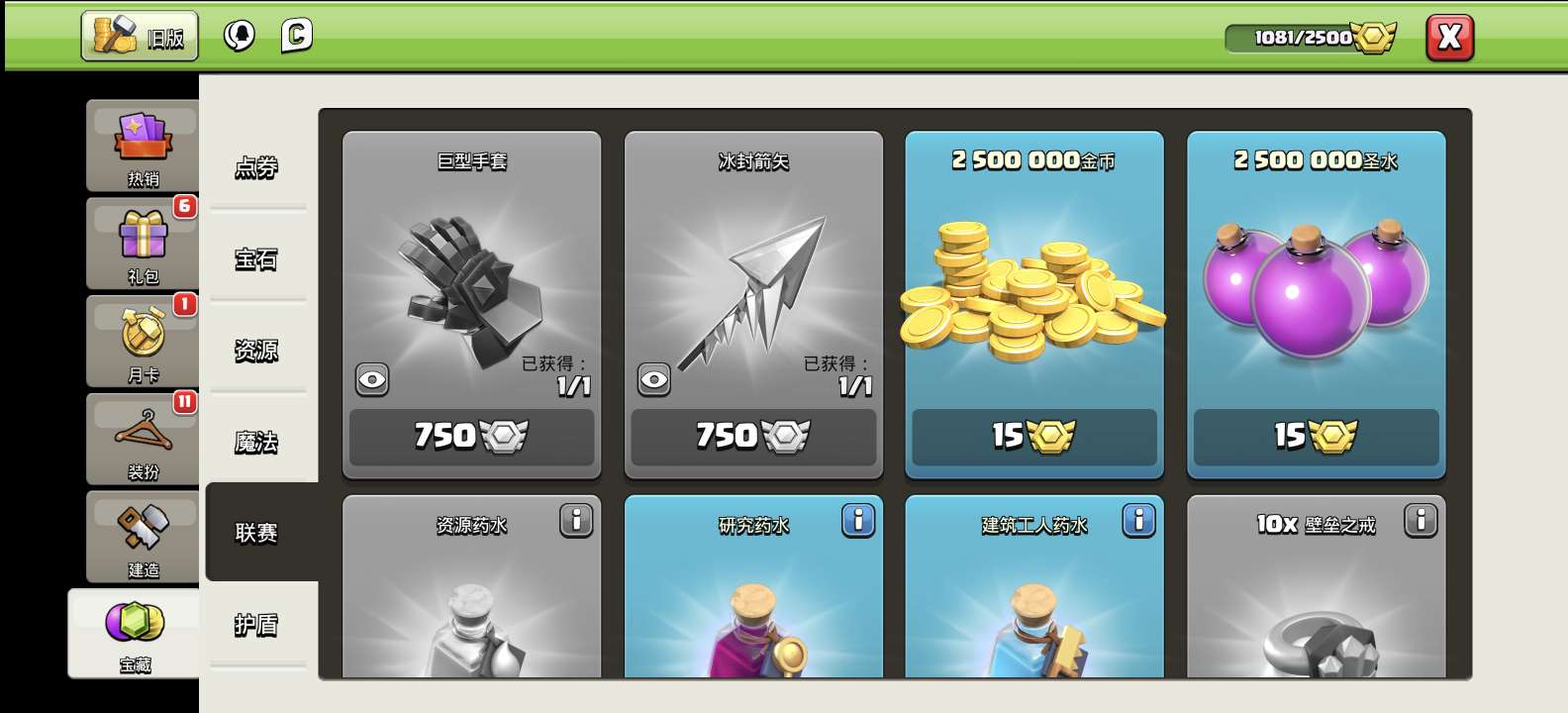Switch to the 魔法 tab
Image resolution: width=1568 pixels, height=713 pixels.
click(x=256, y=442)
